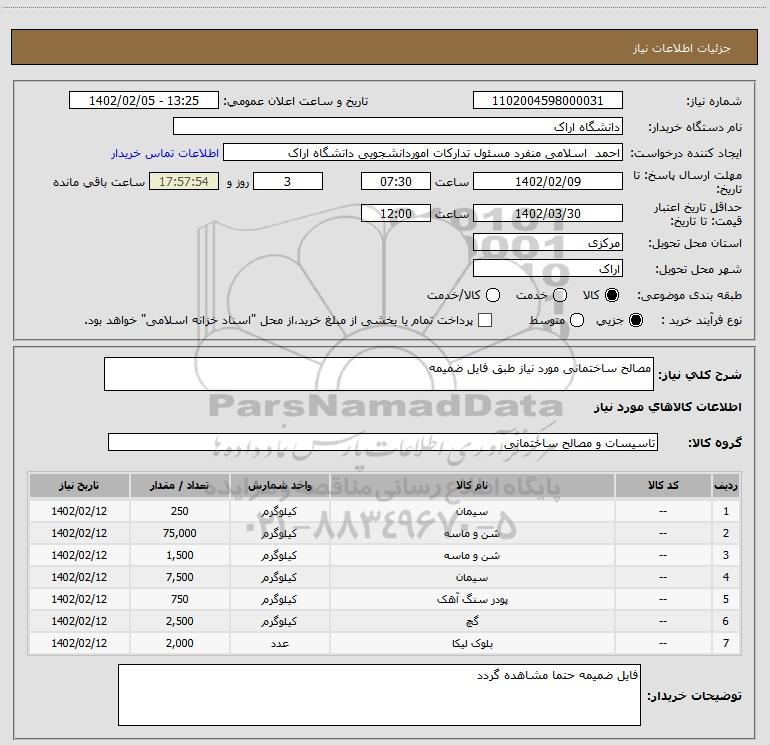Click سیمان in row 4
770x745 pixels.
pyautogui.click(x=472, y=578)
